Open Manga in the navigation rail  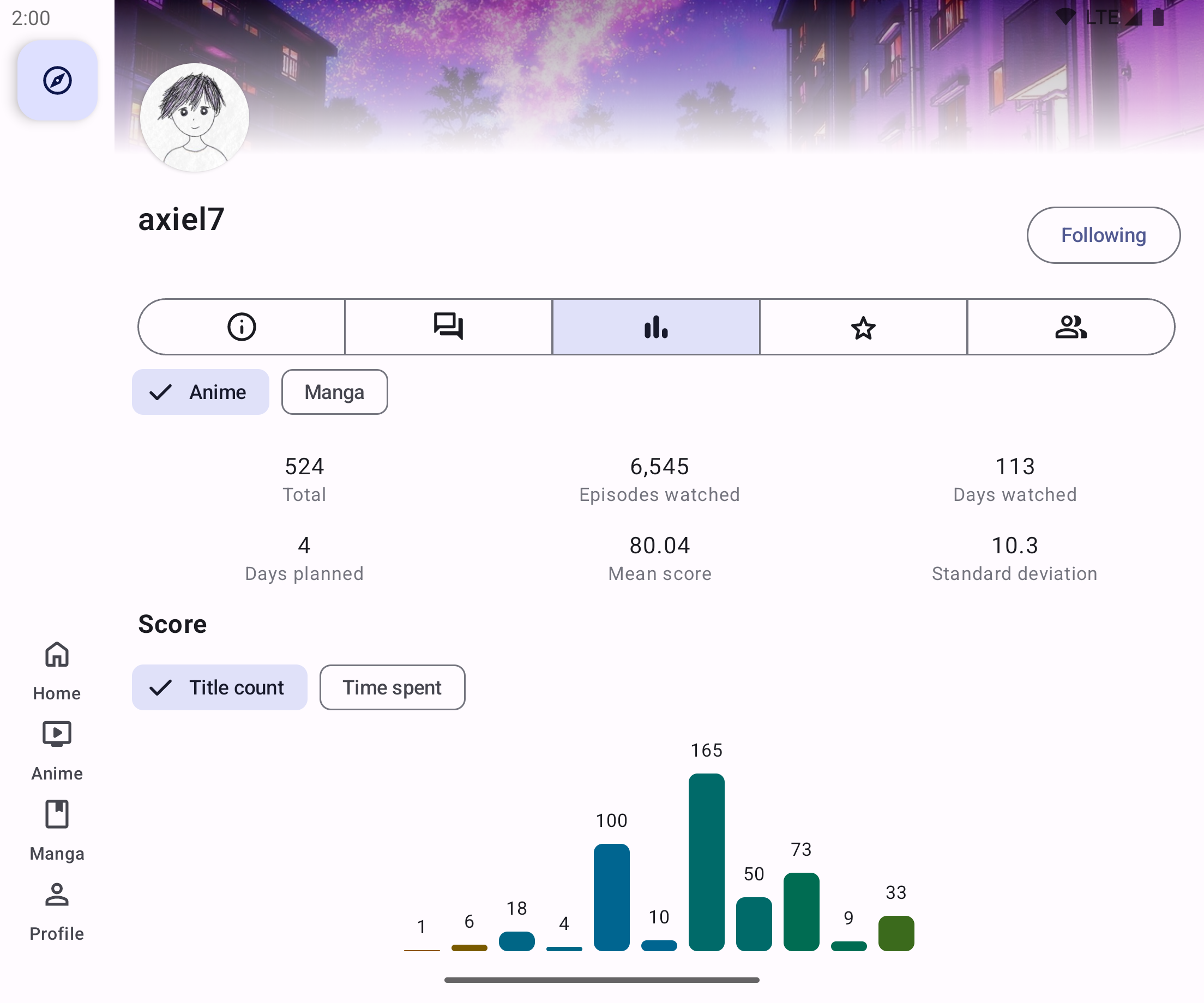pyautogui.click(x=57, y=830)
